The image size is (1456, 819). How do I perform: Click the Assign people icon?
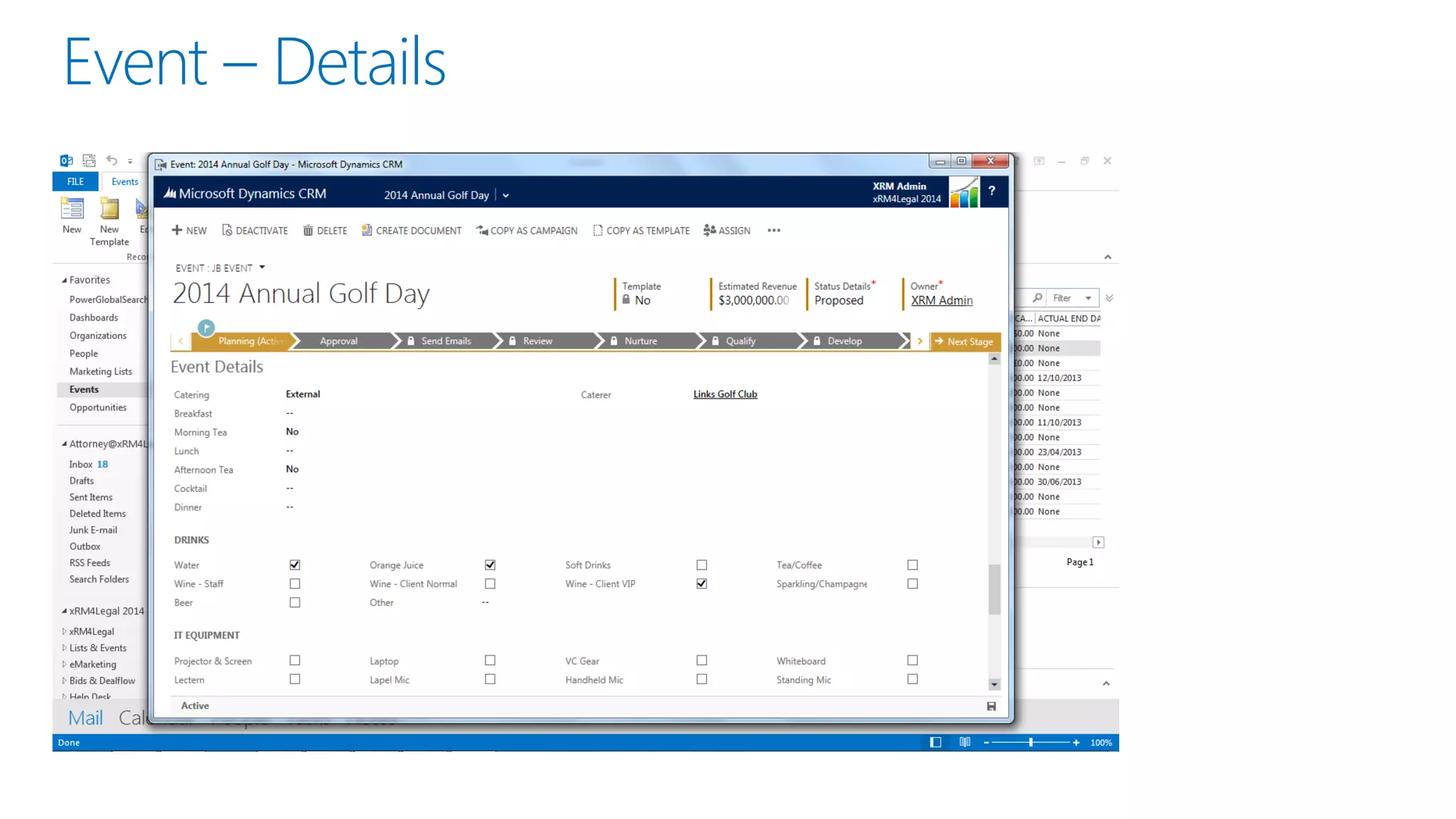point(710,230)
